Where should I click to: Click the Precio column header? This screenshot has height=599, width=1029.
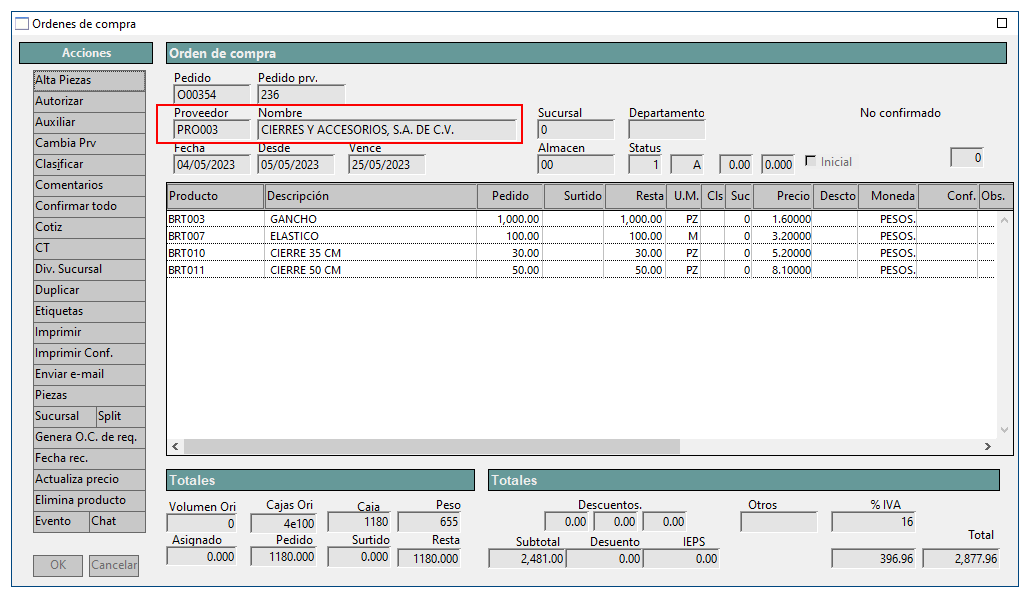point(783,196)
